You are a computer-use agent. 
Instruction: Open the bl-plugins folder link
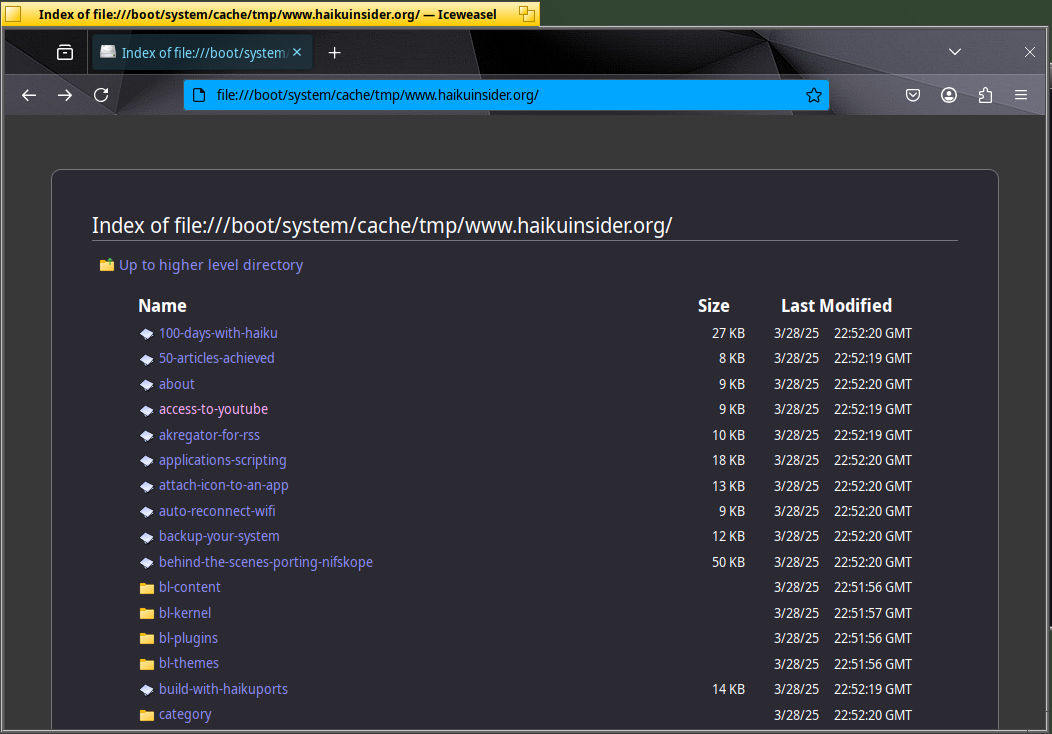[189, 639]
